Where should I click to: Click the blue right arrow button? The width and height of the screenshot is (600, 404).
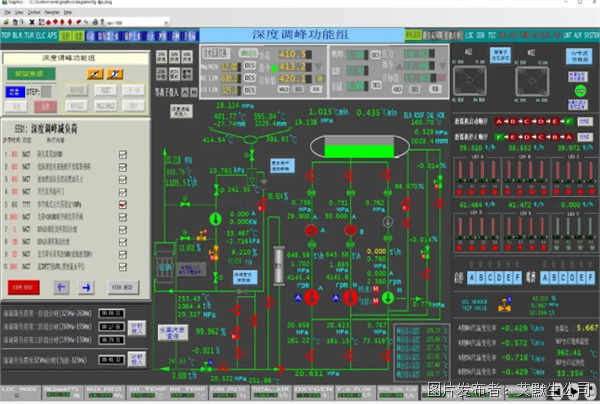point(86,287)
